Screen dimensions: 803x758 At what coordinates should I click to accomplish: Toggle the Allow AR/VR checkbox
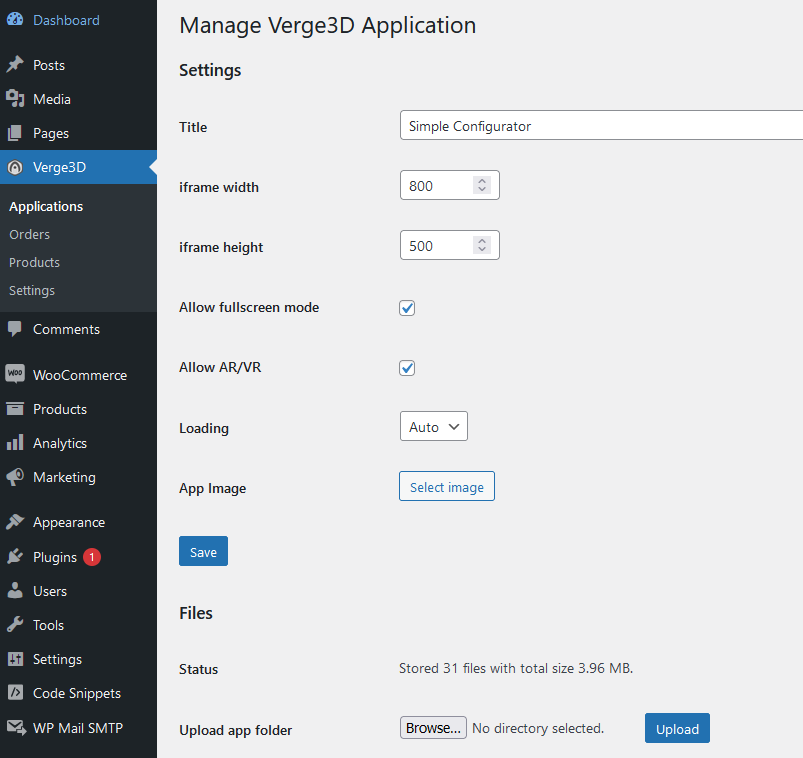407,368
